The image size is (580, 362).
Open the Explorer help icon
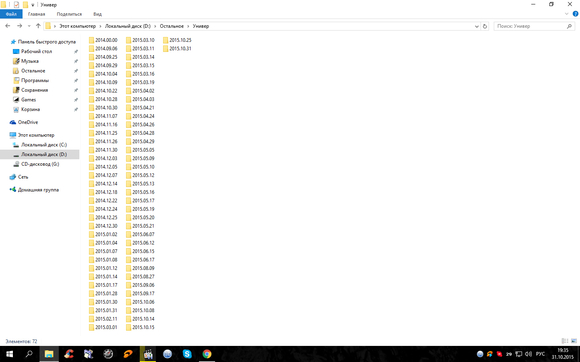(576, 14)
